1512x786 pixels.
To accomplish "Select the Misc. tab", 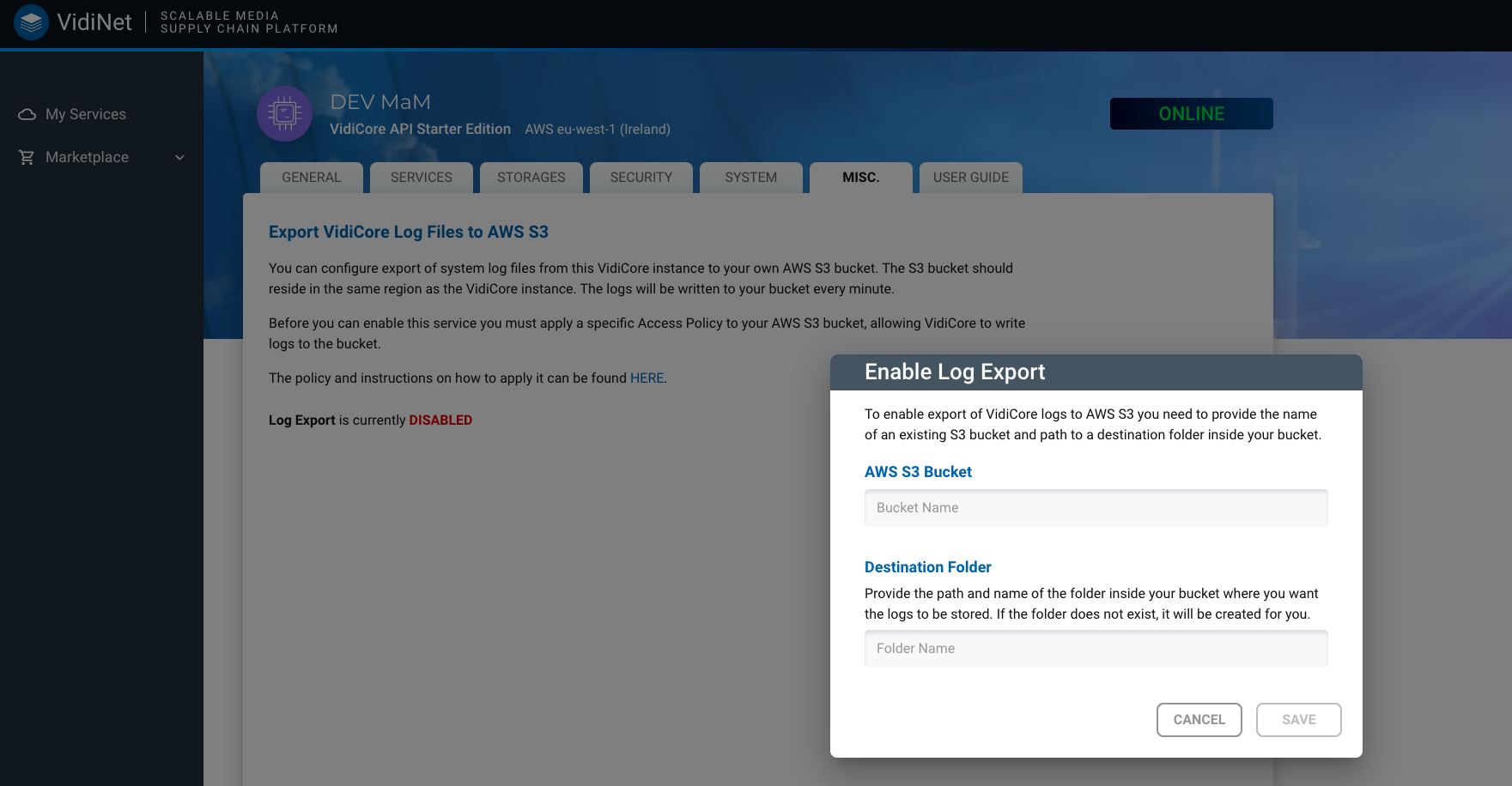I will tap(861, 178).
